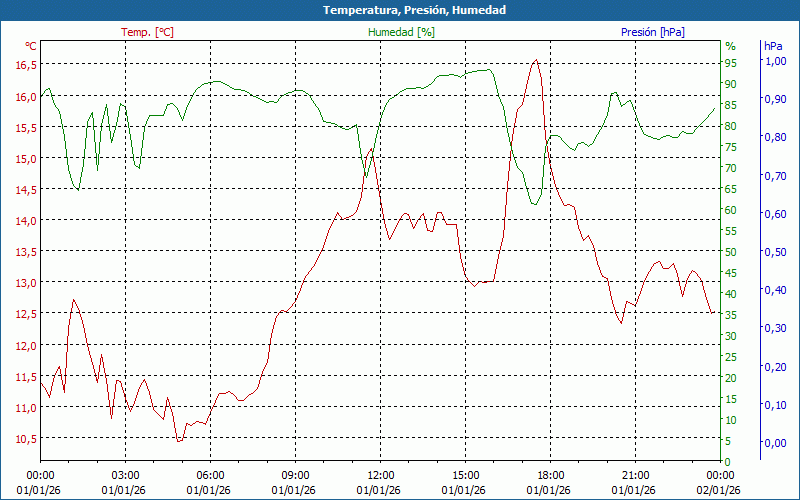Screen dimensions: 800x500
Task: Click the 0,50 pressure axis value
Action: click(775, 252)
